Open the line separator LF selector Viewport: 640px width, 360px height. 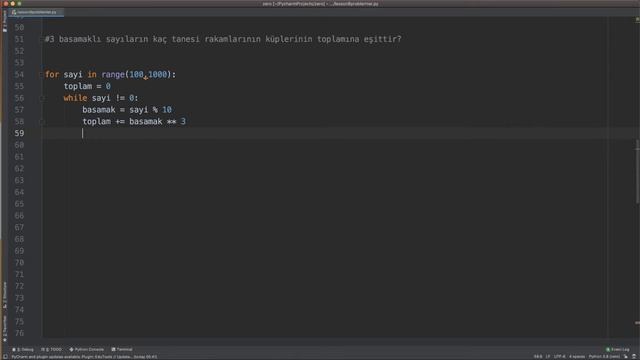[548, 357]
